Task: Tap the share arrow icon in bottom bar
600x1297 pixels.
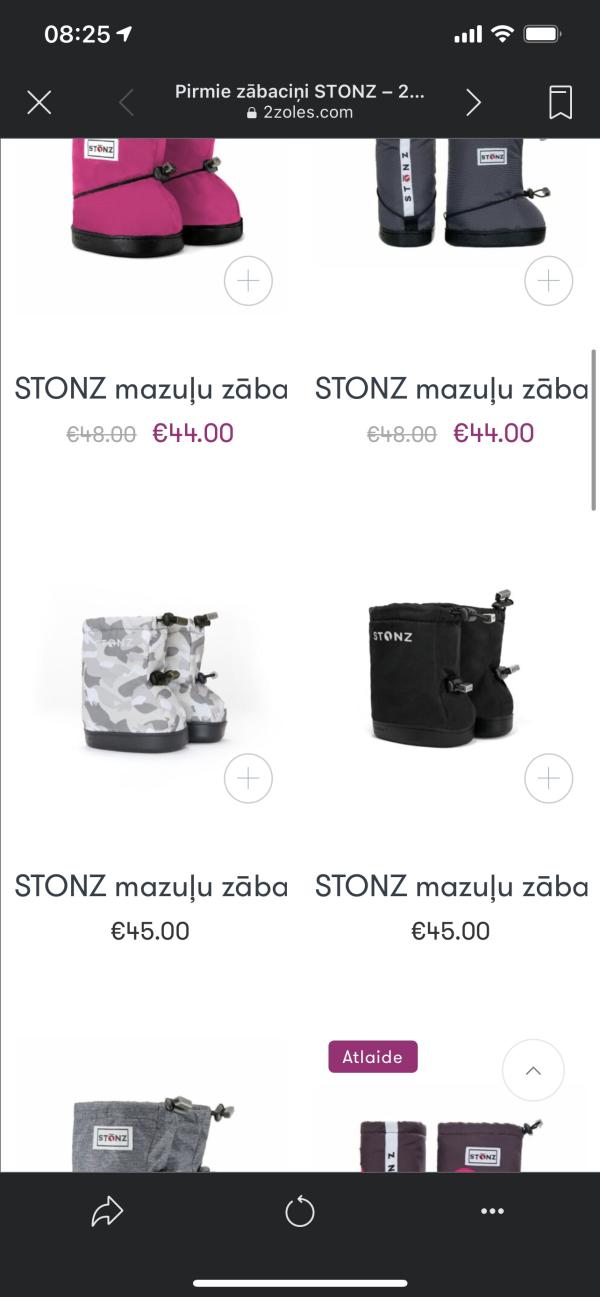Action: point(106,1212)
